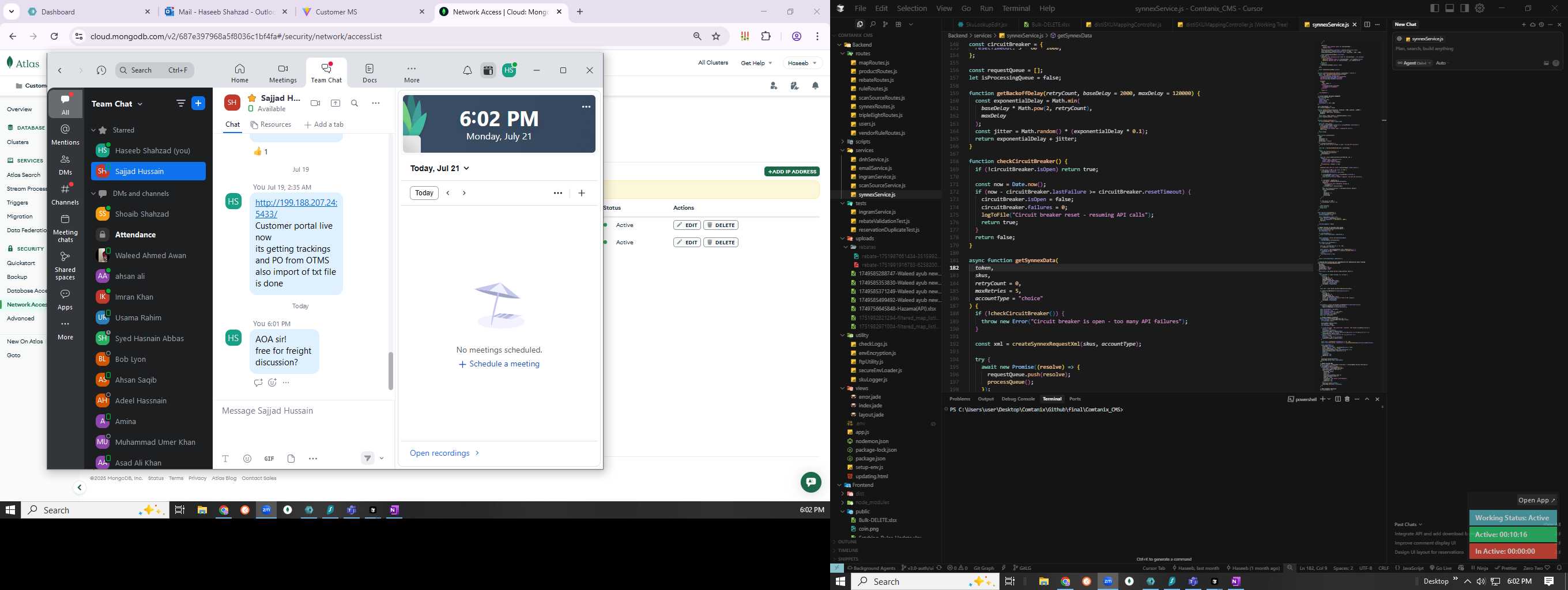Screen dimensions: 1568x590
Task: Click share screen icon in chat header
Action: click(336, 103)
